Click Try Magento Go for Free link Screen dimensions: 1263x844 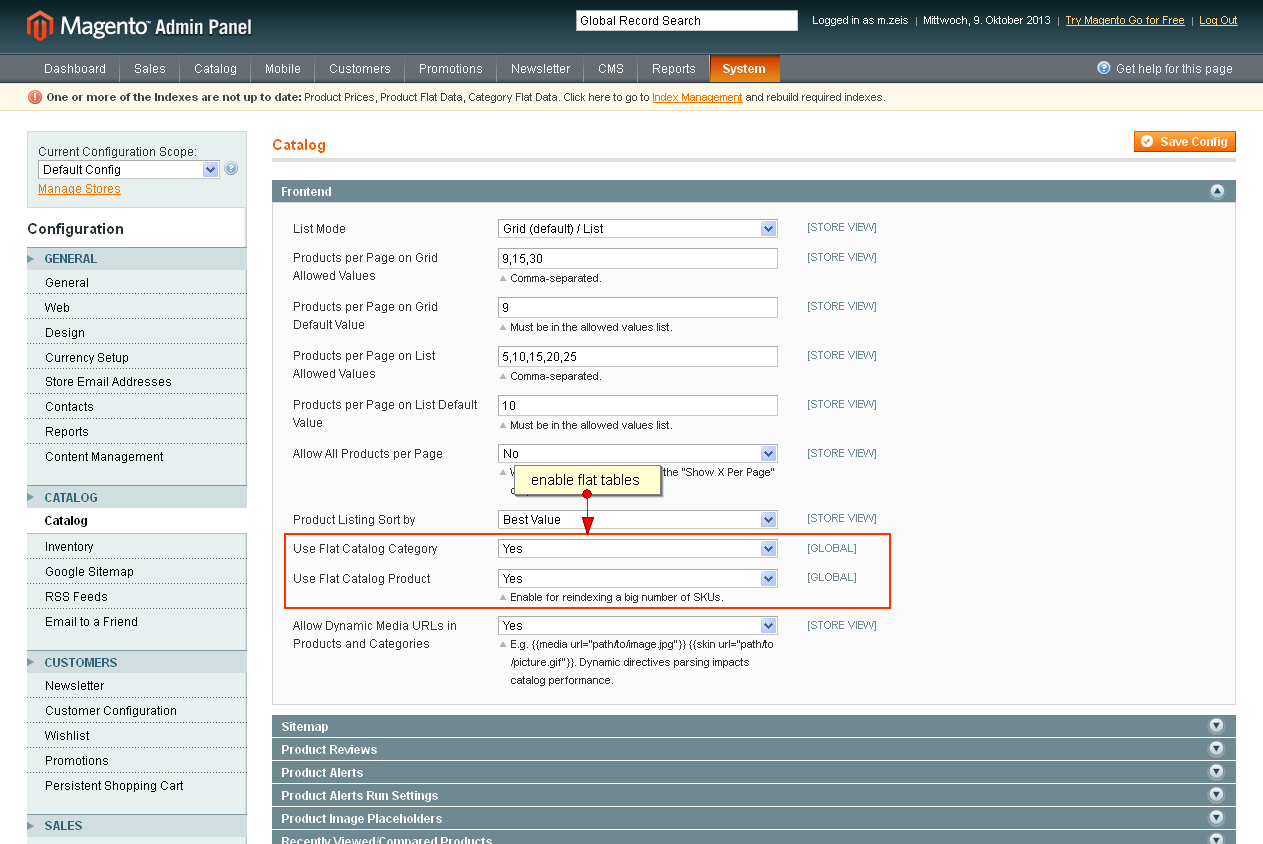click(x=1124, y=20)
